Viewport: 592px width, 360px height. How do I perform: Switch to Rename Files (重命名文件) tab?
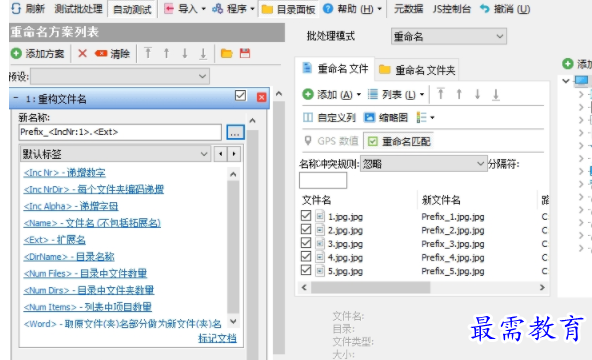335,69
